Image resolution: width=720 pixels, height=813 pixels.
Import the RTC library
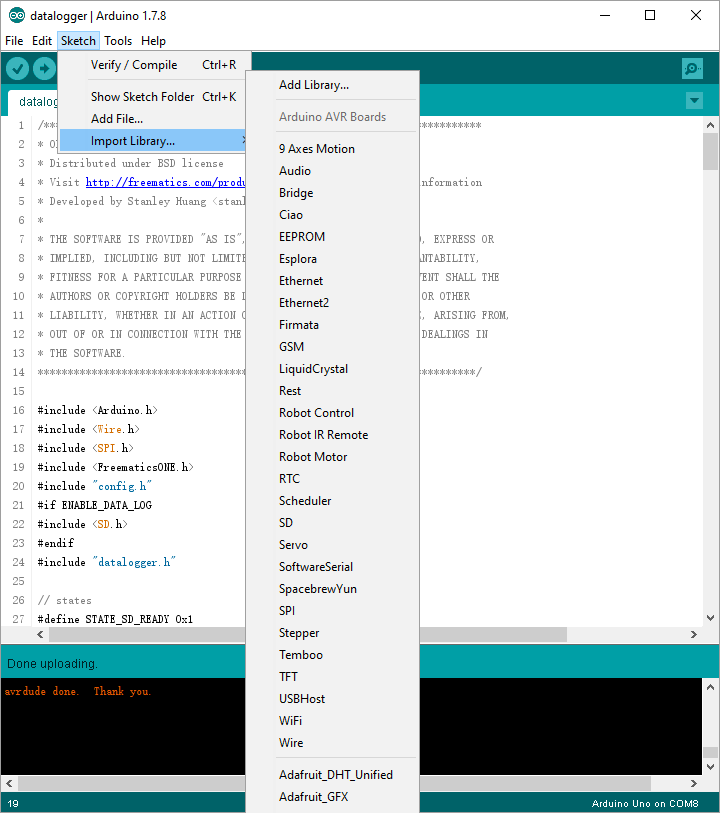(x=332, y=479)
